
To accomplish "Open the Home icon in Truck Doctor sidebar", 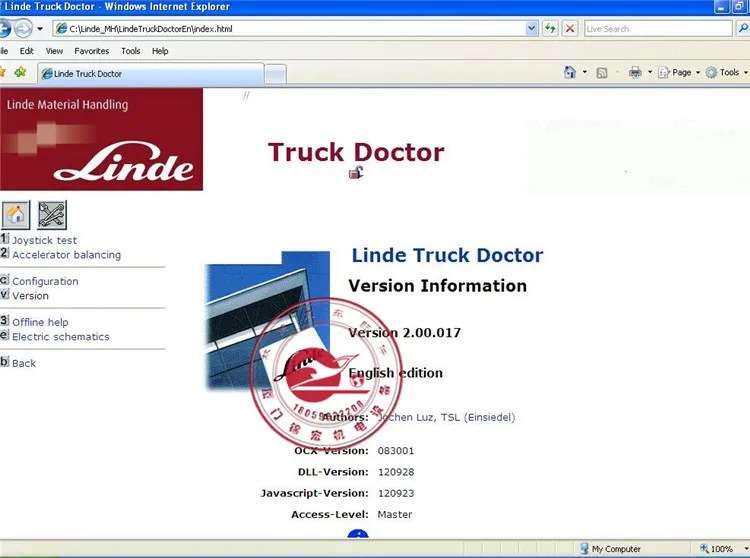I will coord(16,215).
